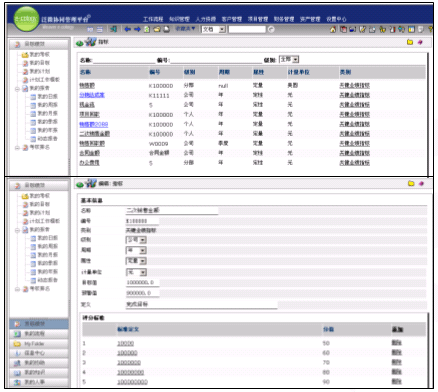Image resolution: width=438 pixels, height=392 pixels.
Task: Open the indicator link in the W0009 row
Action: click(92, 143)
